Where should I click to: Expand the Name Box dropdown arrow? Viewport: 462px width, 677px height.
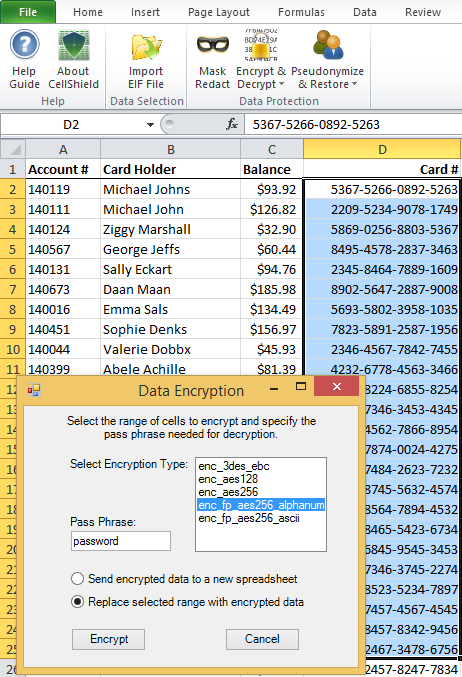150,125
